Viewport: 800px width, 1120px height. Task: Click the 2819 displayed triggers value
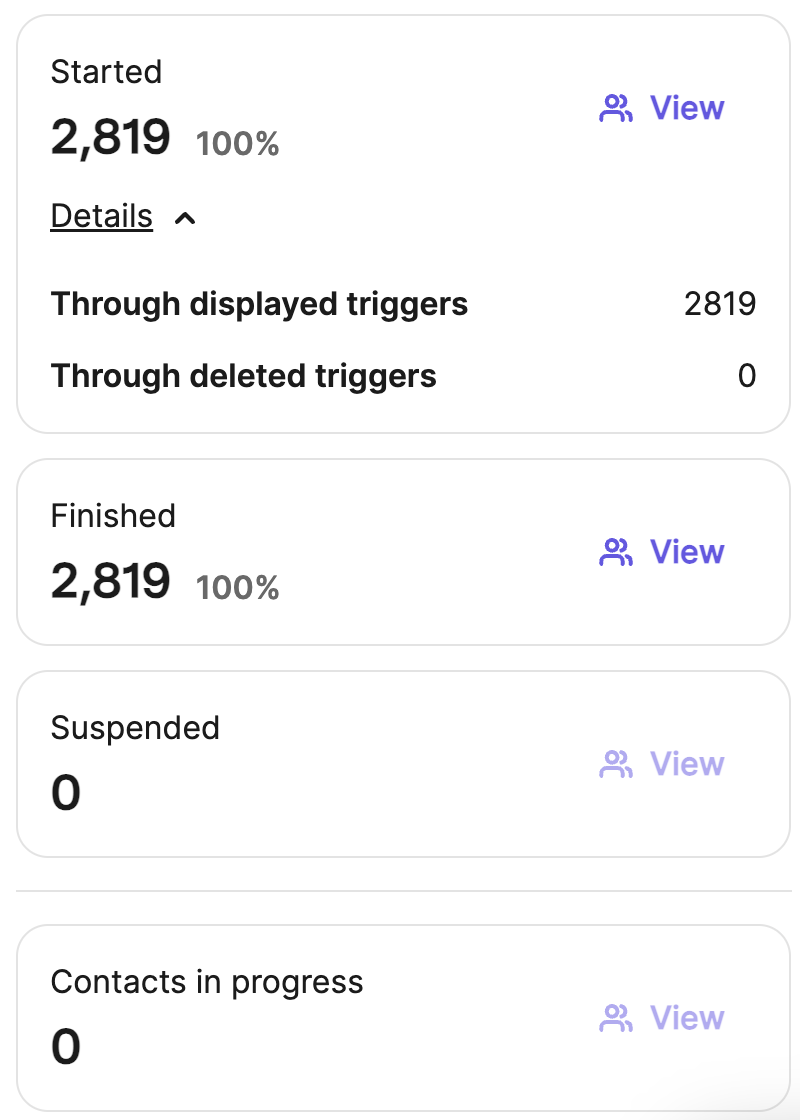720,304
